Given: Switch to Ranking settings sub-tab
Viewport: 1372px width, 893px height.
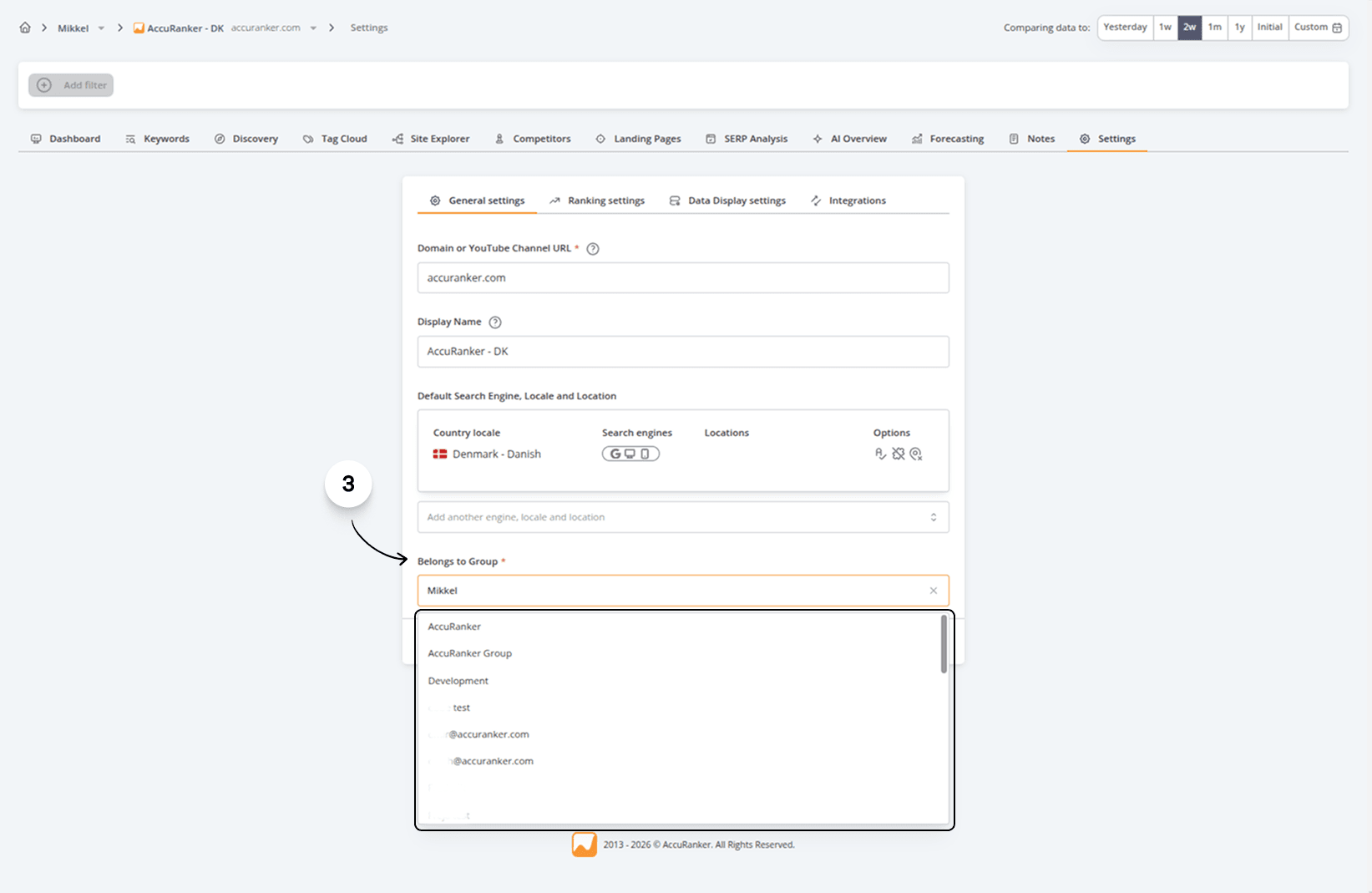Looking at the screenshot, I should point(597,200).
